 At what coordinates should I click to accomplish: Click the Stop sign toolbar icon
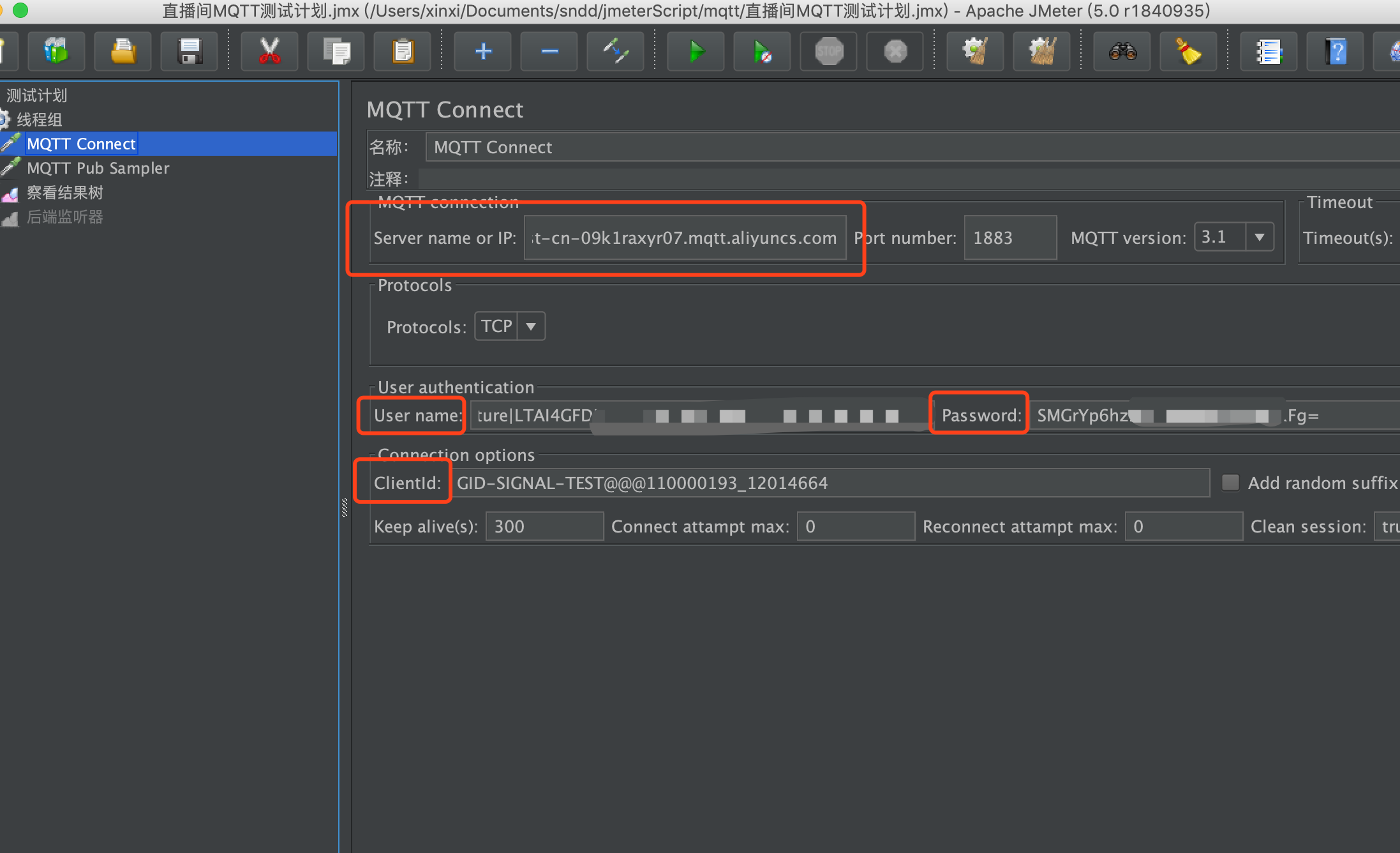[x=829, y=52]
